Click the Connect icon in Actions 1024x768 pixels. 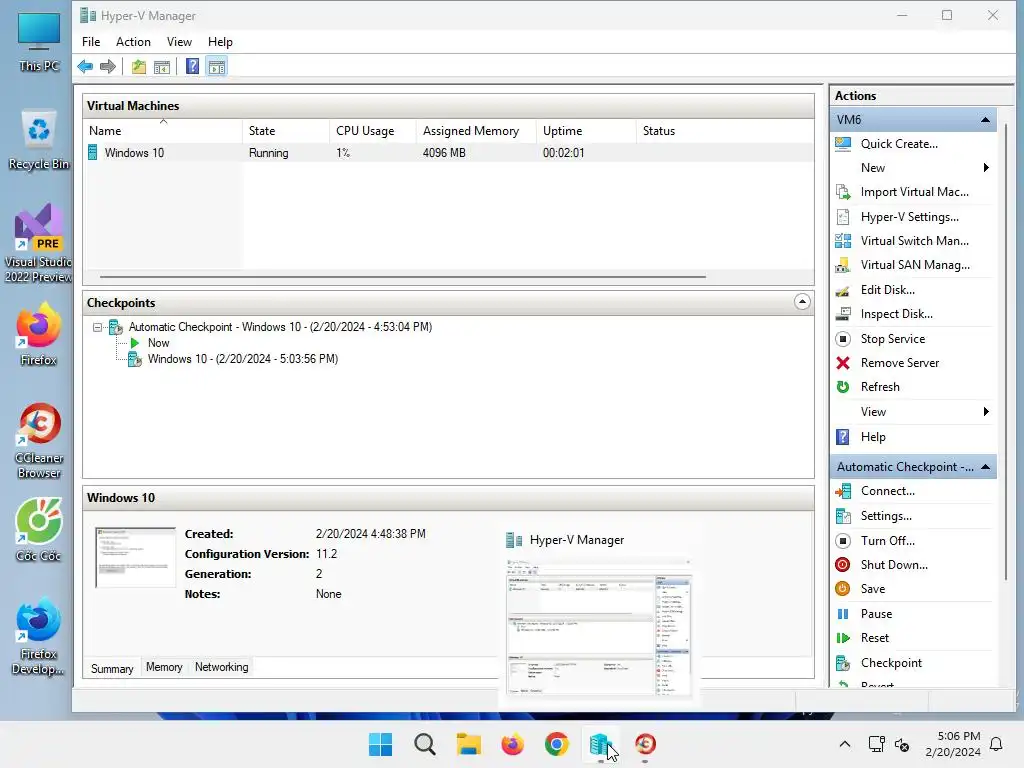(x=843, y=491)
